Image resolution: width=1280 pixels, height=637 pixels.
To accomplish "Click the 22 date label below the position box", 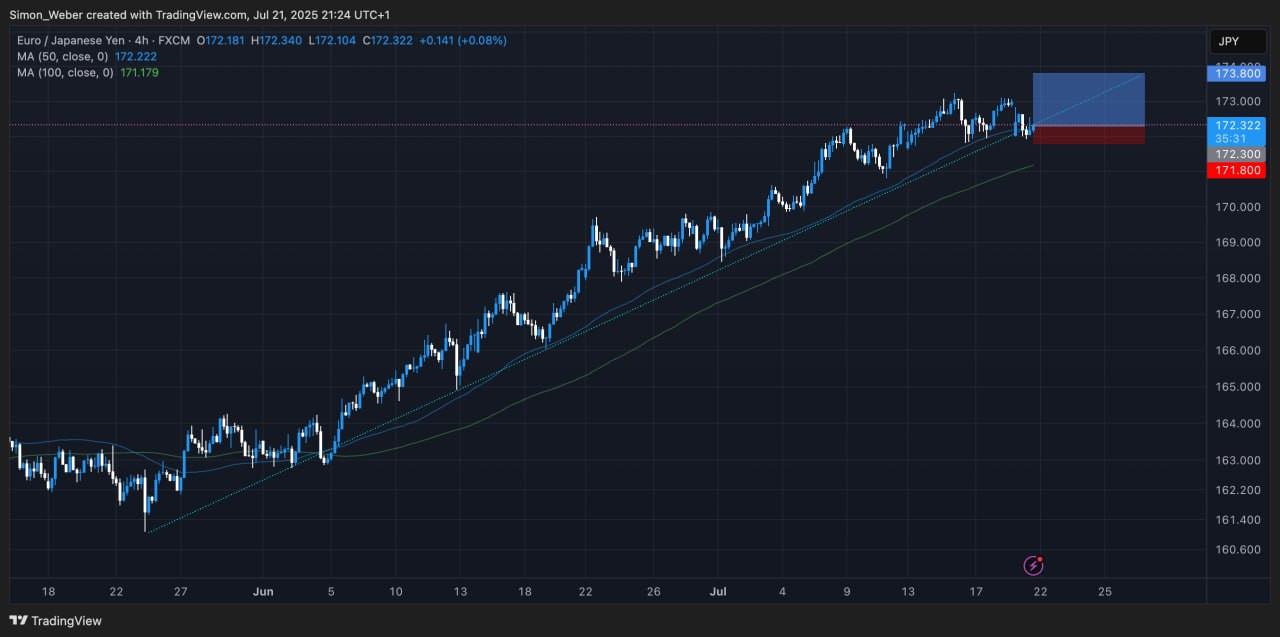I will tap(1040, 592).
